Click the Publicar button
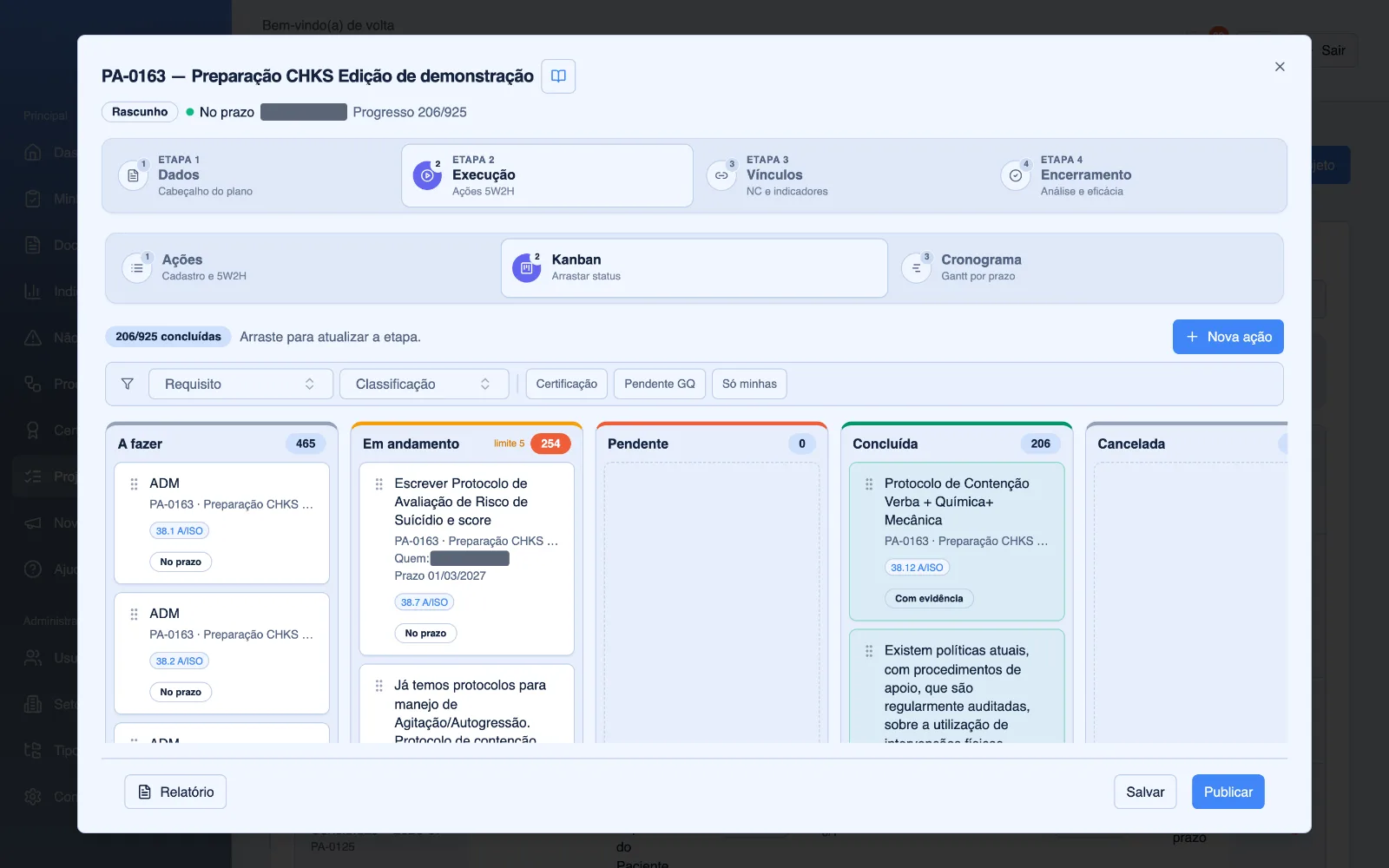This screenshot has width=1389, height=868. click(x=1228, y=792)
